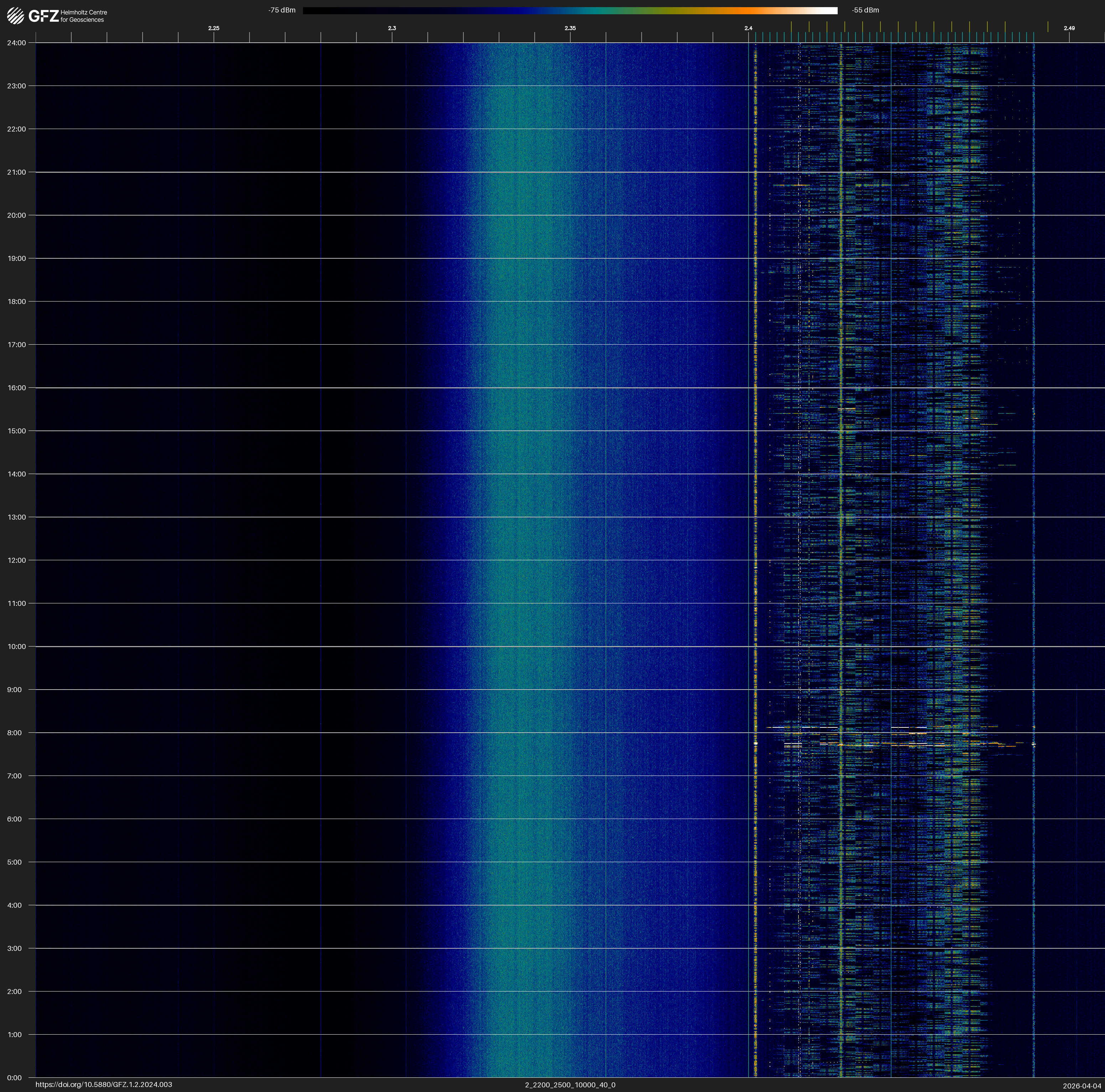Screen dimensions: 1105x1092
Task: Click the GFZ striped globe logo
Action: [x=15, y=16]
